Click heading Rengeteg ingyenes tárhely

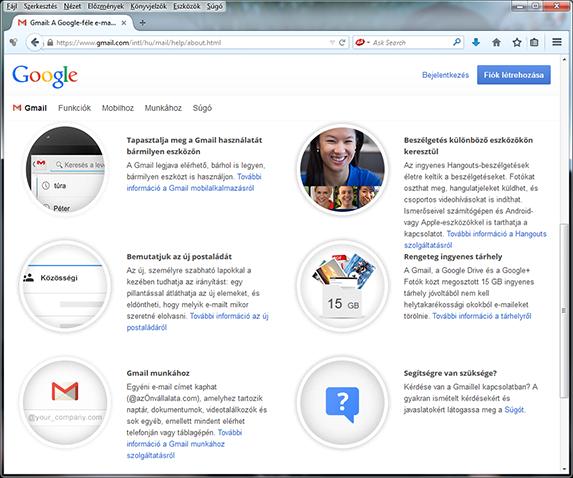point(453,257)
